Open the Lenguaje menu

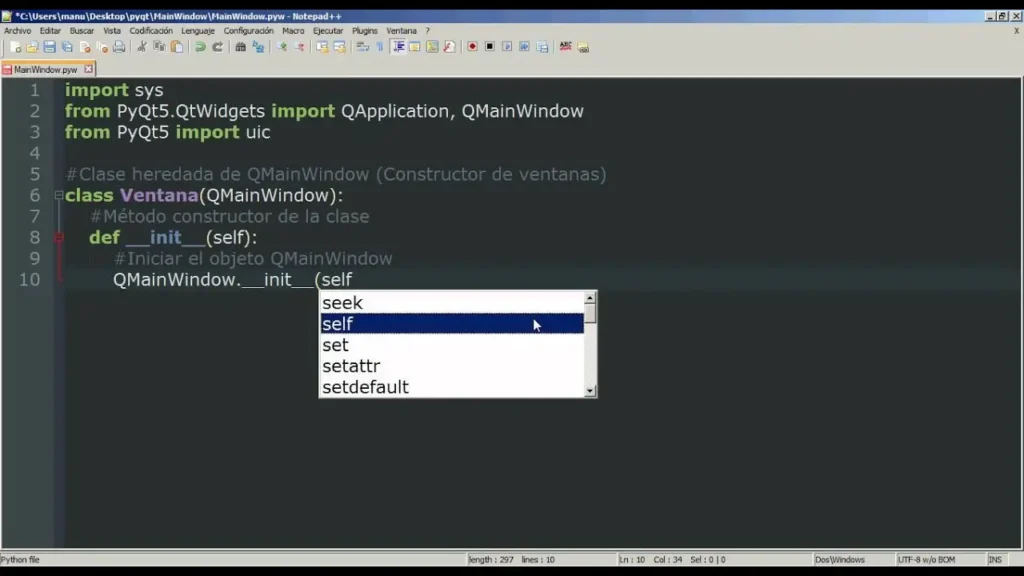click(x=198, y=31)
